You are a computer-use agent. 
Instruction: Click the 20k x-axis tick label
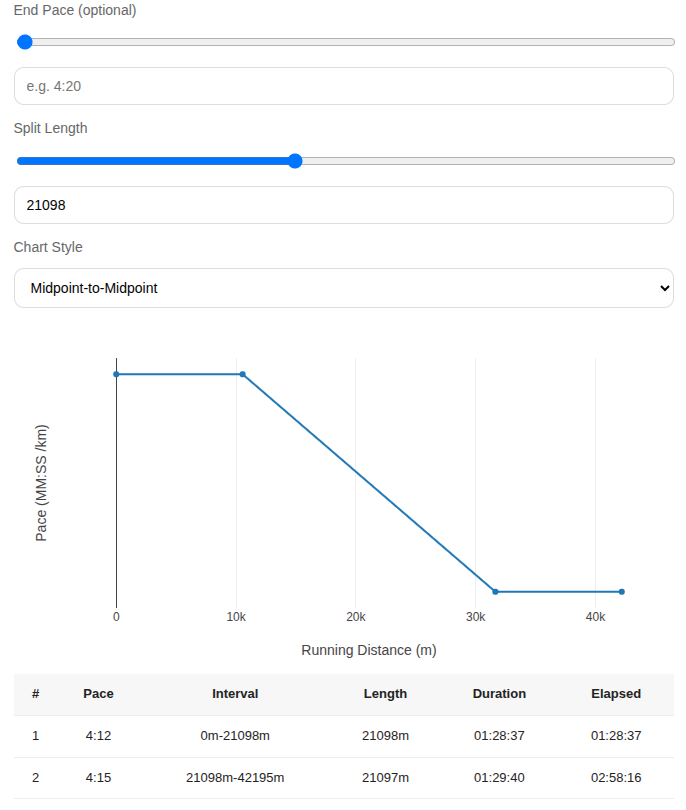(x=356, y=617)
